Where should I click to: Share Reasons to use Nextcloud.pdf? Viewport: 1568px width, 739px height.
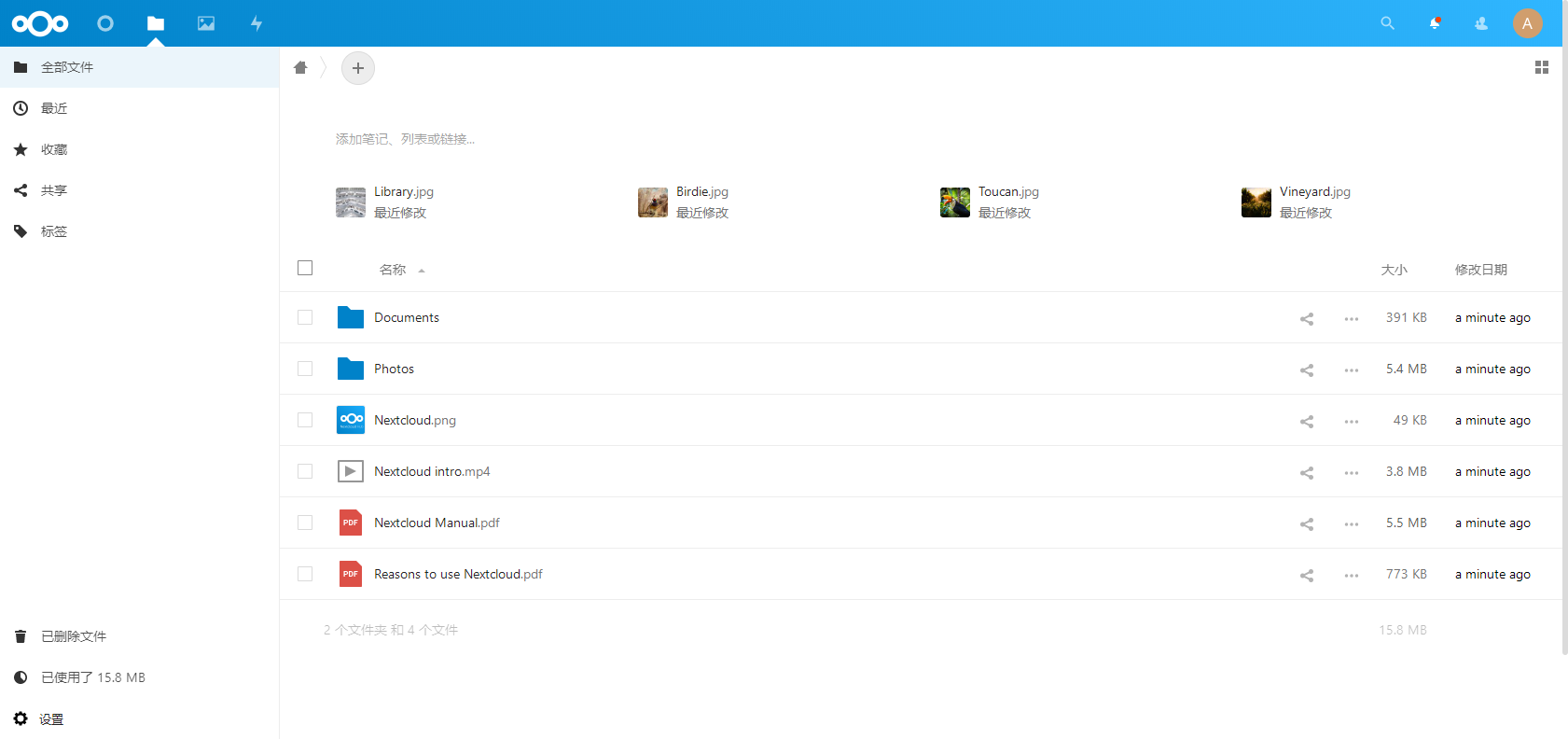tap(1307, 576)
